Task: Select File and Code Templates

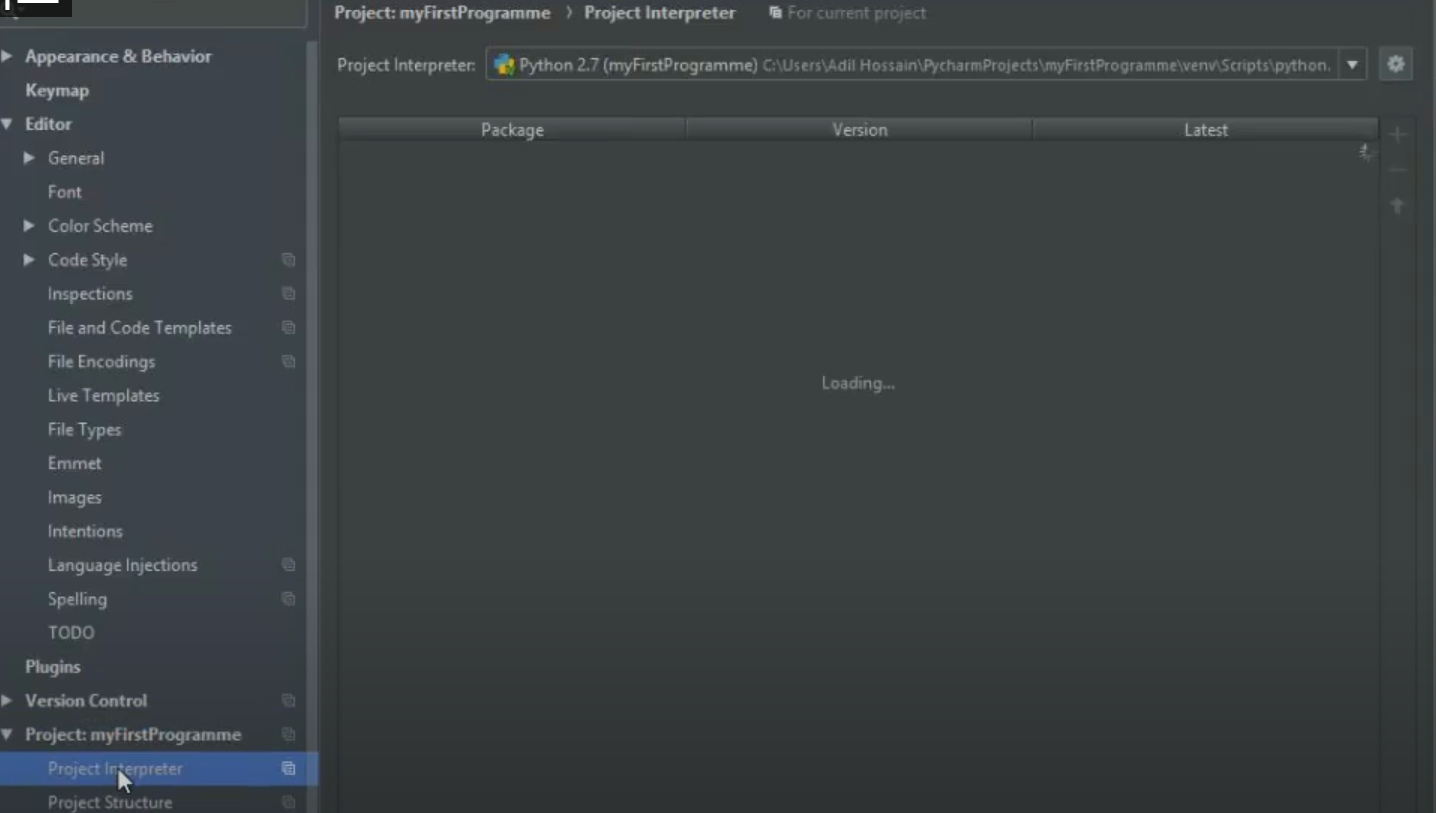Action: [x=140, y=328]
